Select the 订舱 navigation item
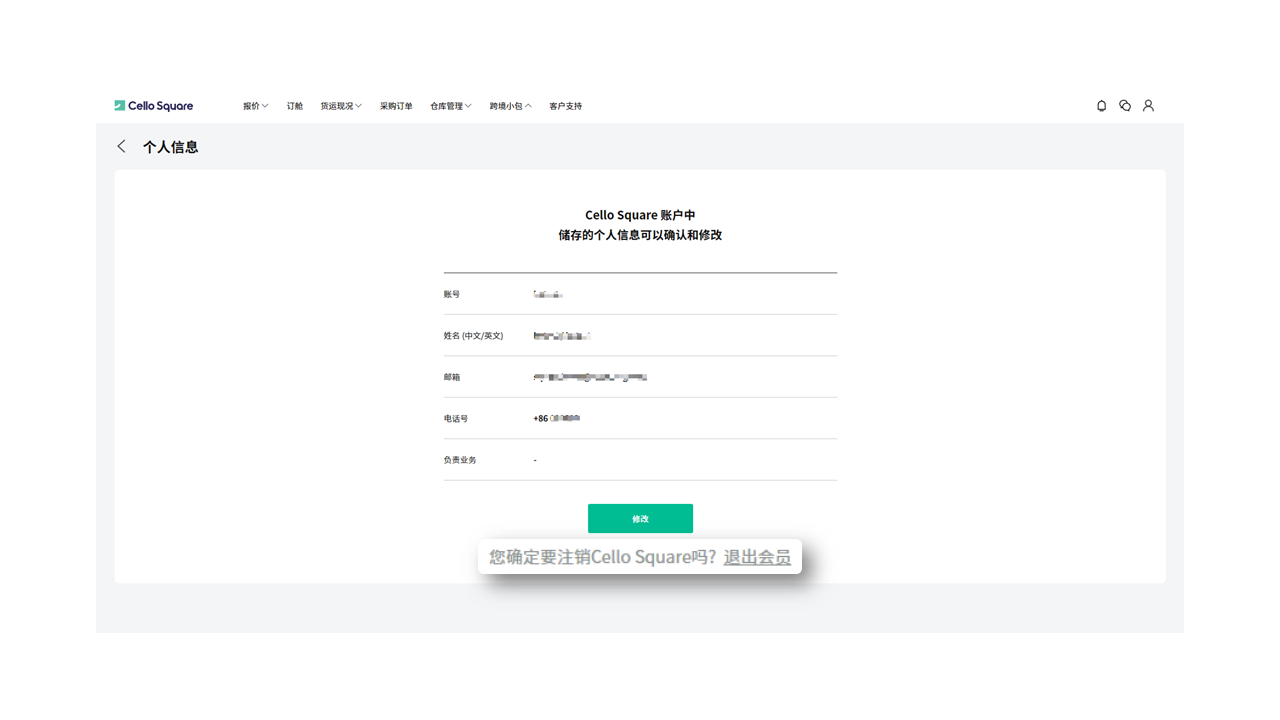1280x720 pixels. pyautogui.click(x=294, y=105)
